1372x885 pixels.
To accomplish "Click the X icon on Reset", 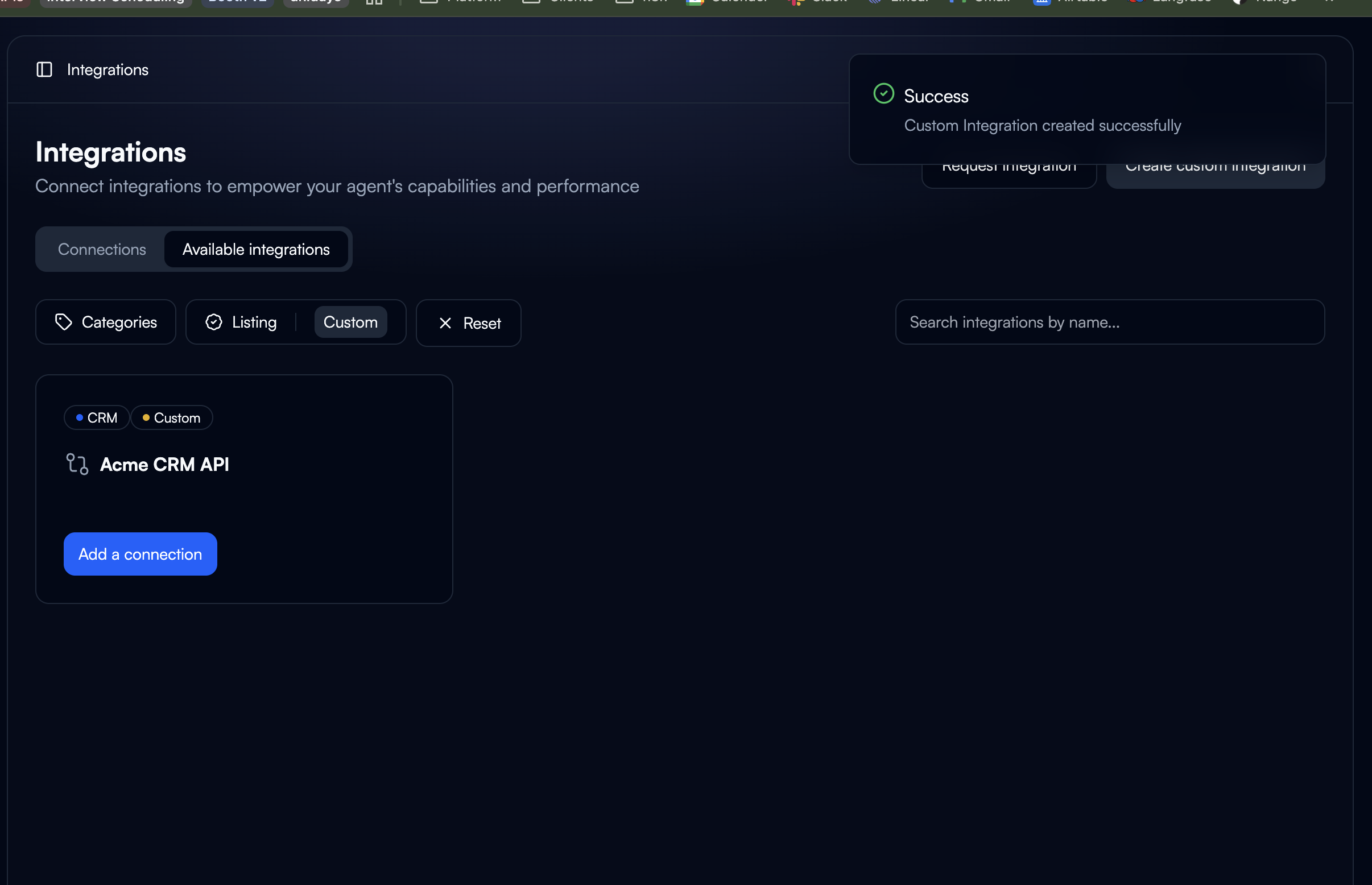I will [445, 323].
